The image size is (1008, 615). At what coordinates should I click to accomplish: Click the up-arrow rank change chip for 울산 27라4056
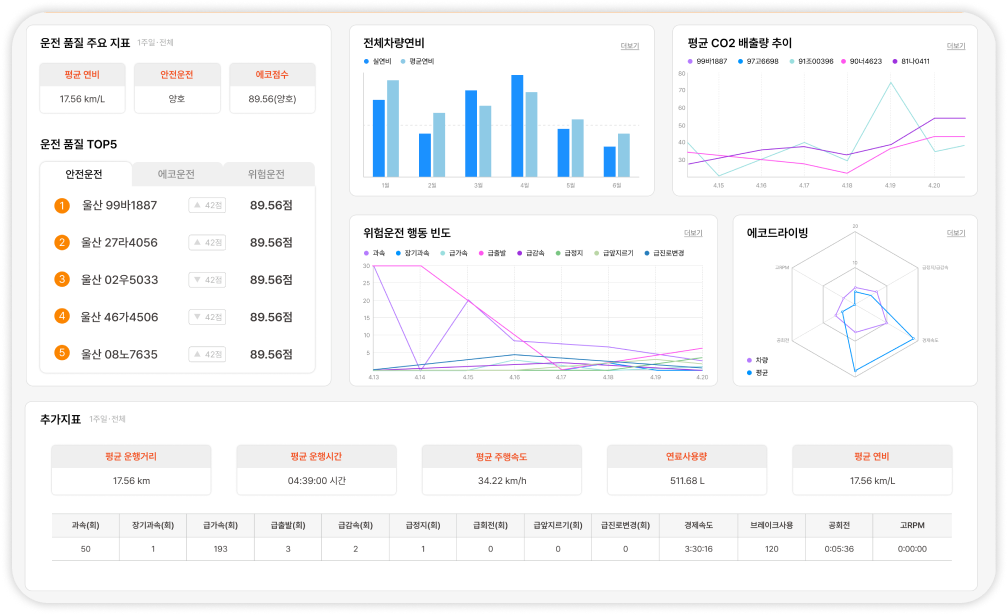tap(207, 242)
